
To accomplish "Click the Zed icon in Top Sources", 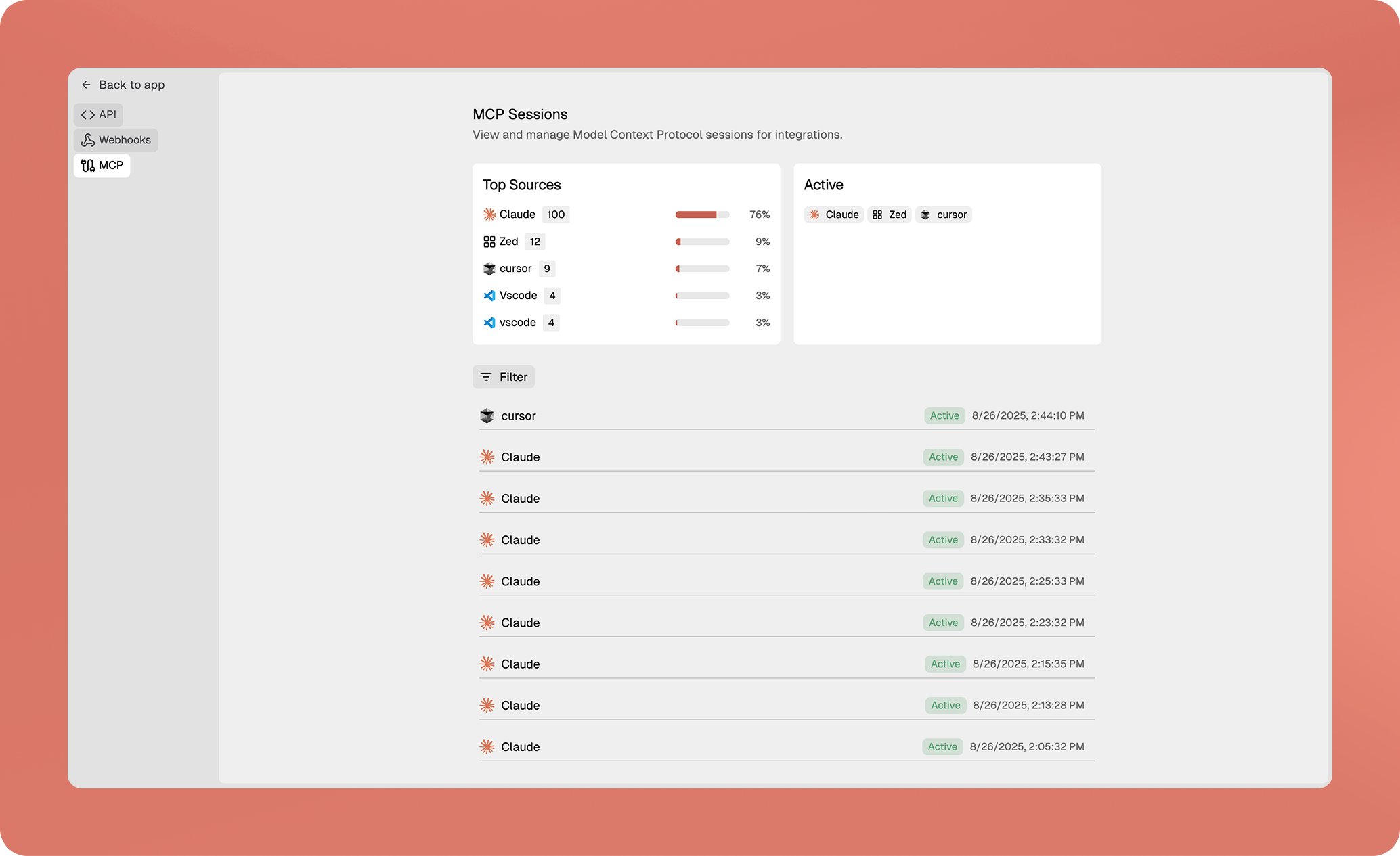I will tap(489, 242).
